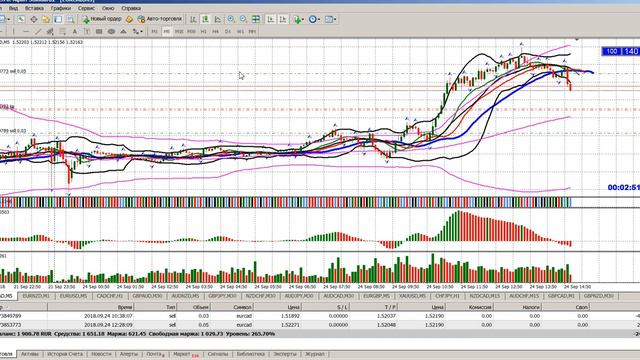Switch to M15 timeframe
The width and height of the screenshot is (640, 360).
pyautogui.click(x=179, y=31)
